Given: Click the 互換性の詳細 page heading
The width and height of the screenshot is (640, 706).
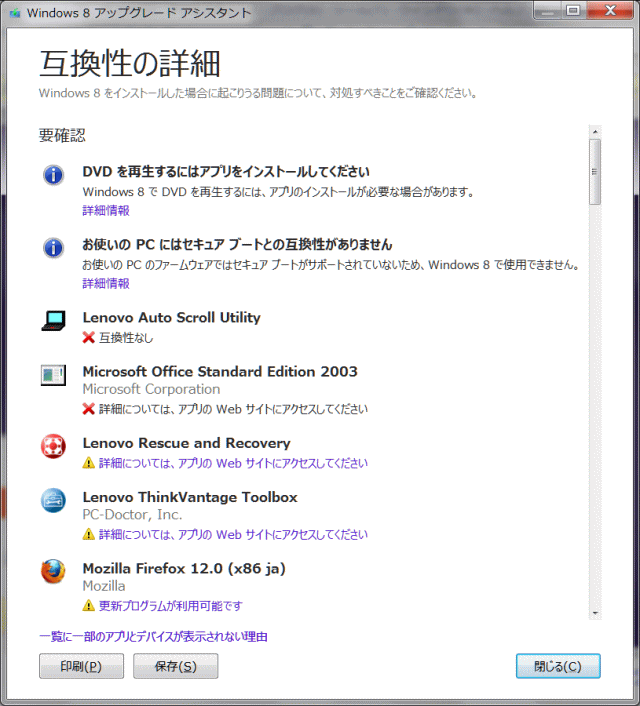Looking at the screenshot, I should click(130, 63).
